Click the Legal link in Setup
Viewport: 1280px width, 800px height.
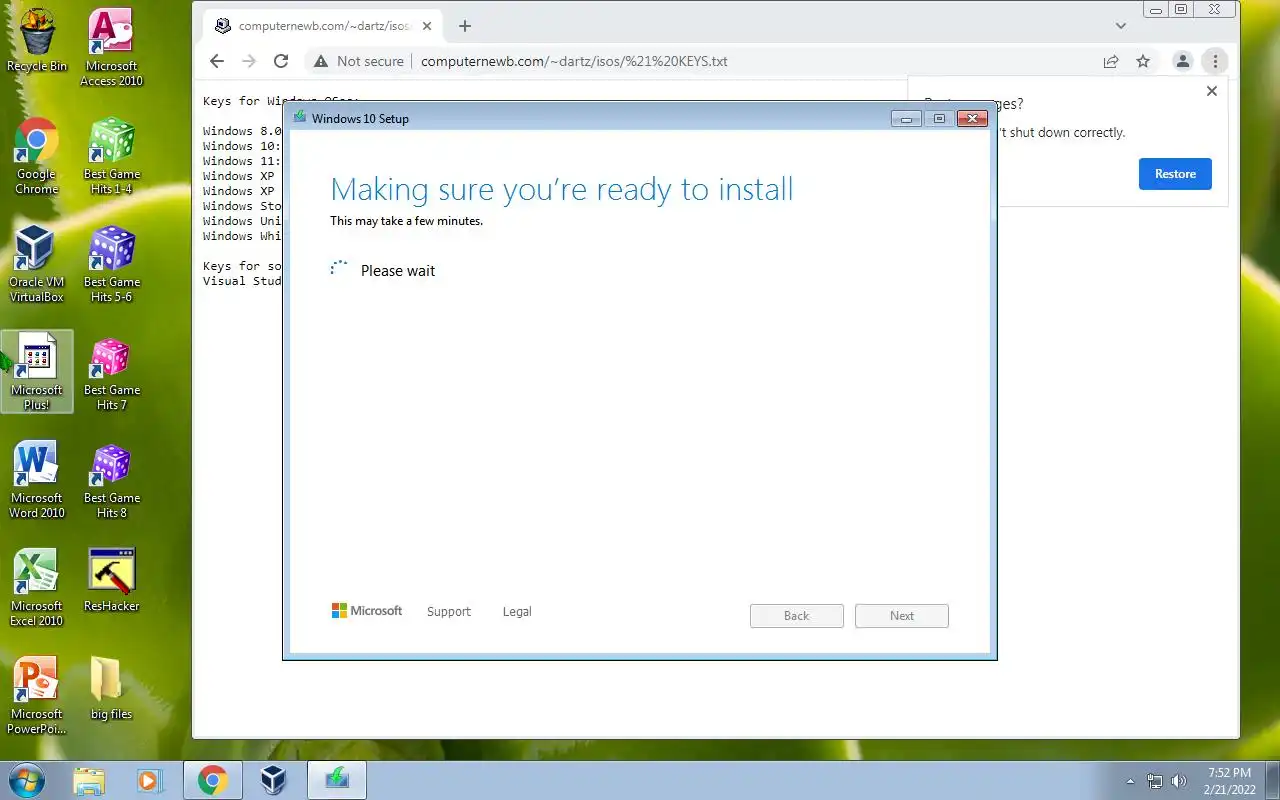pos(517,612)
